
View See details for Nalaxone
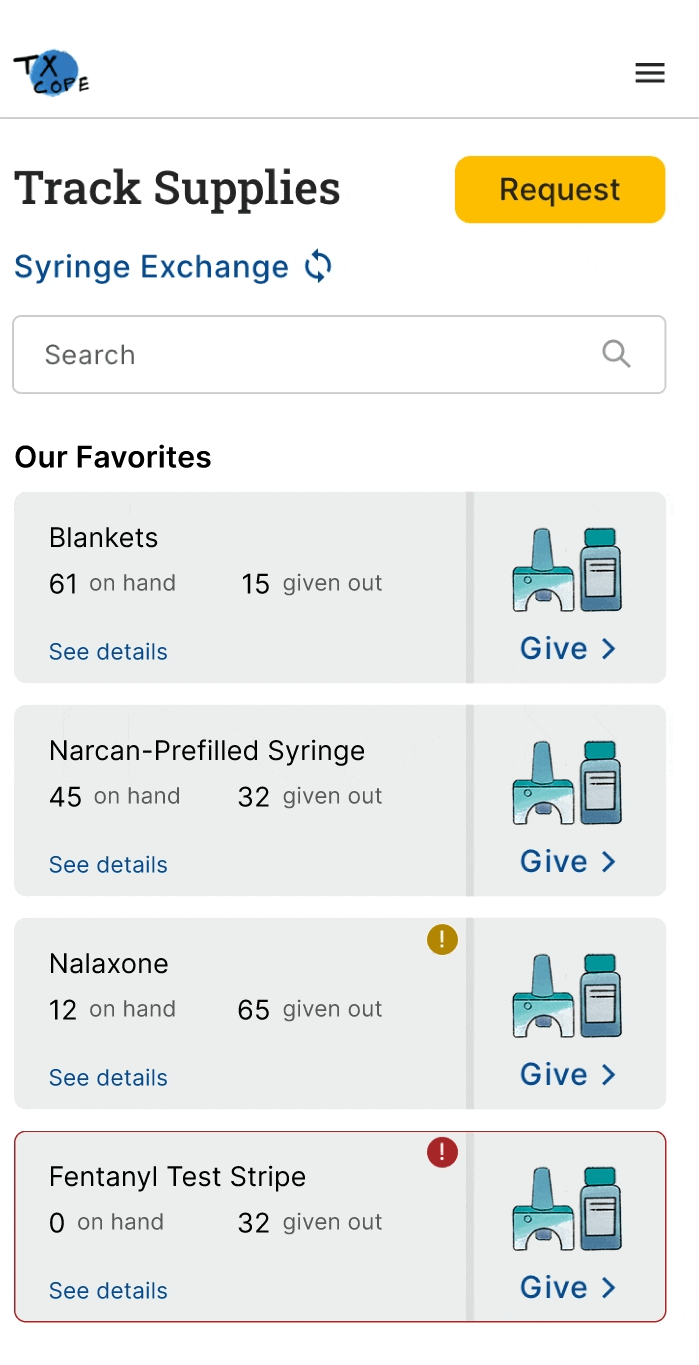108,1078
